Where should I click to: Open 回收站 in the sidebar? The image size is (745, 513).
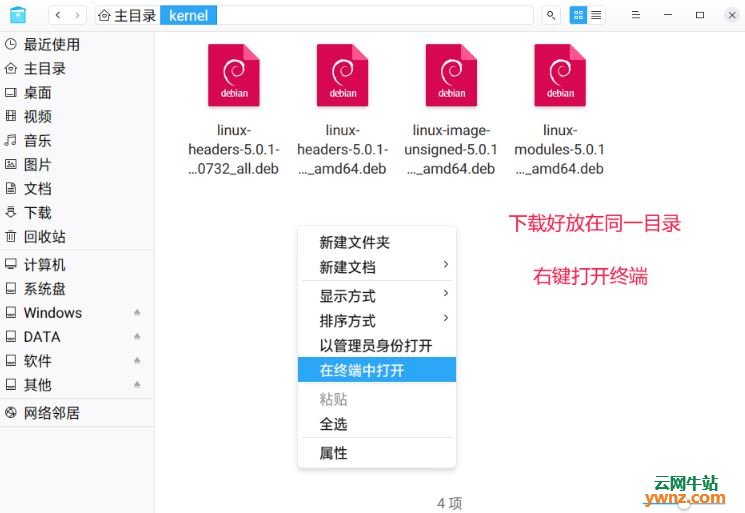[77, 237]
